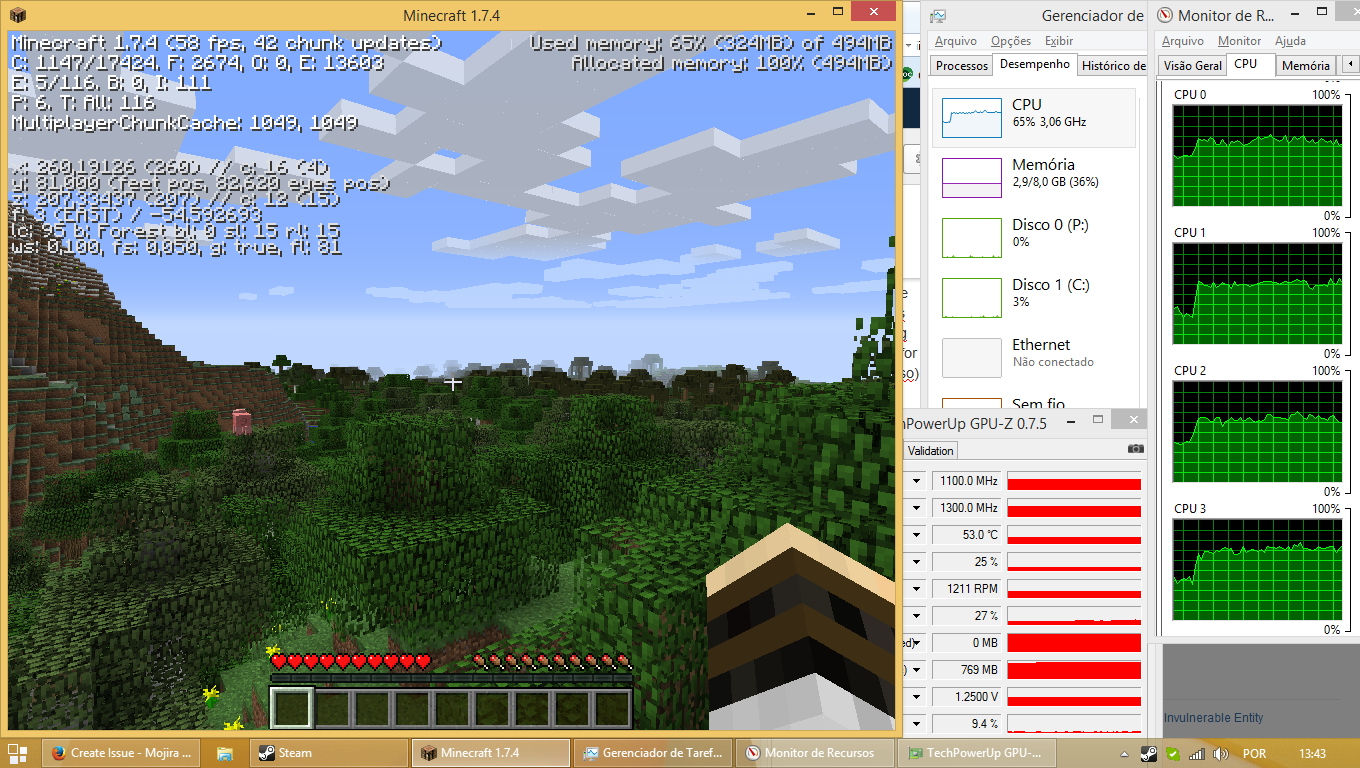The width and height of the screenshot is (1360, 768).
Task: Click the Steam system tray icon
Action: click(1150, 754)
